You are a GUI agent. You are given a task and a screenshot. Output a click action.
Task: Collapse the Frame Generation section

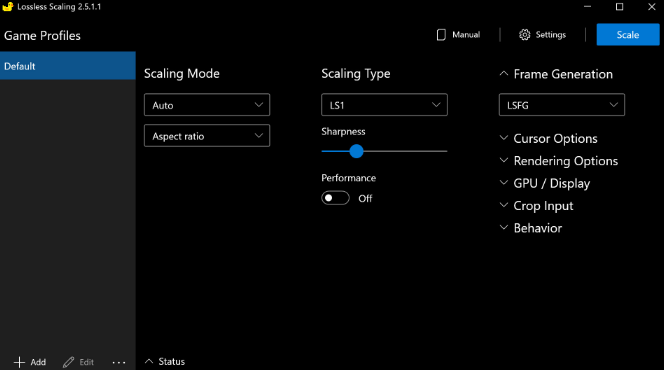tap(556, 74)
